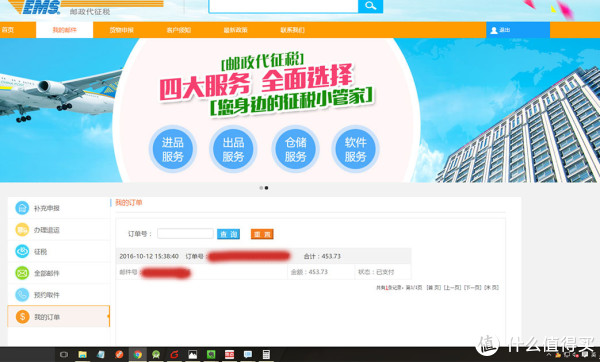This screenshot has width=600, height=362.
Task: Click the 我的订单 heading above the form
Action: point(129,202)
